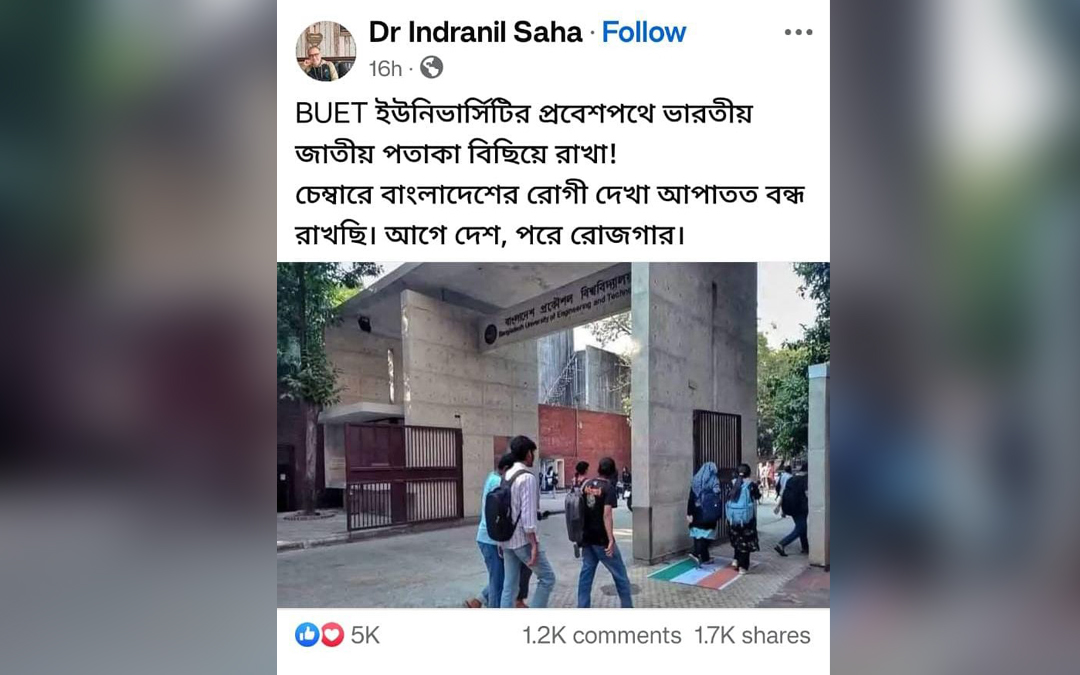The width and height of the screenshot is (1080, 675).
Task: Follow Dr Indranil Saha
Action: click(x=644, y=32)
